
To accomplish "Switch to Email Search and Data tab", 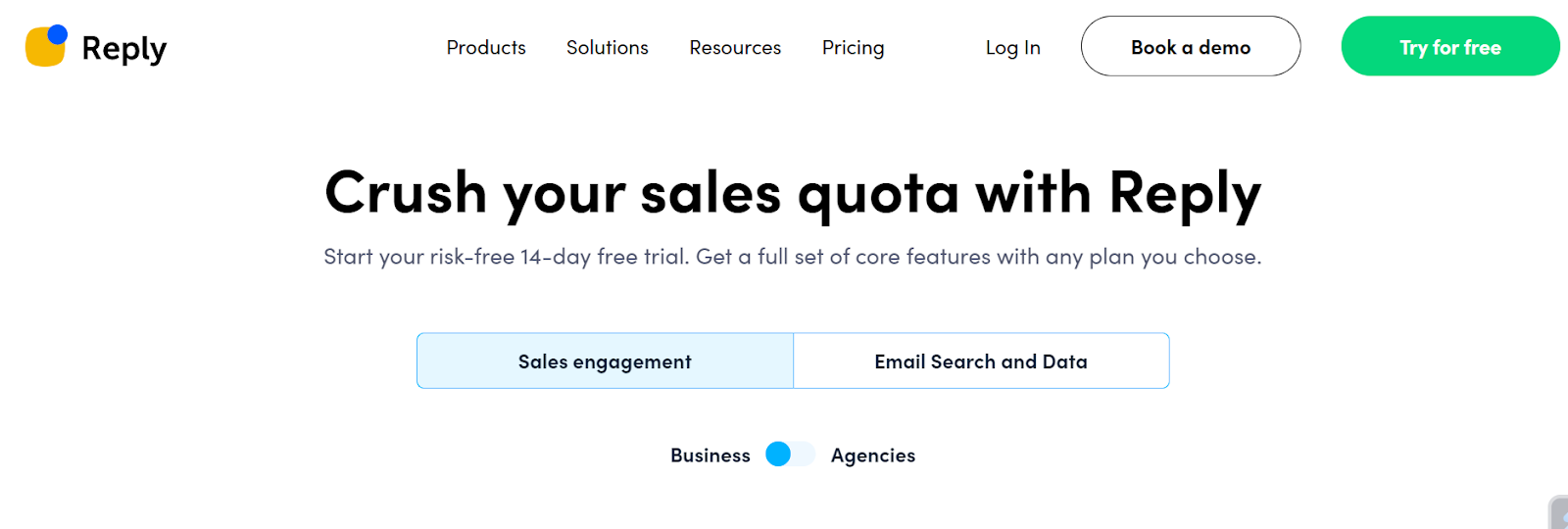I will pyautogui.click(x=981, y=361).
